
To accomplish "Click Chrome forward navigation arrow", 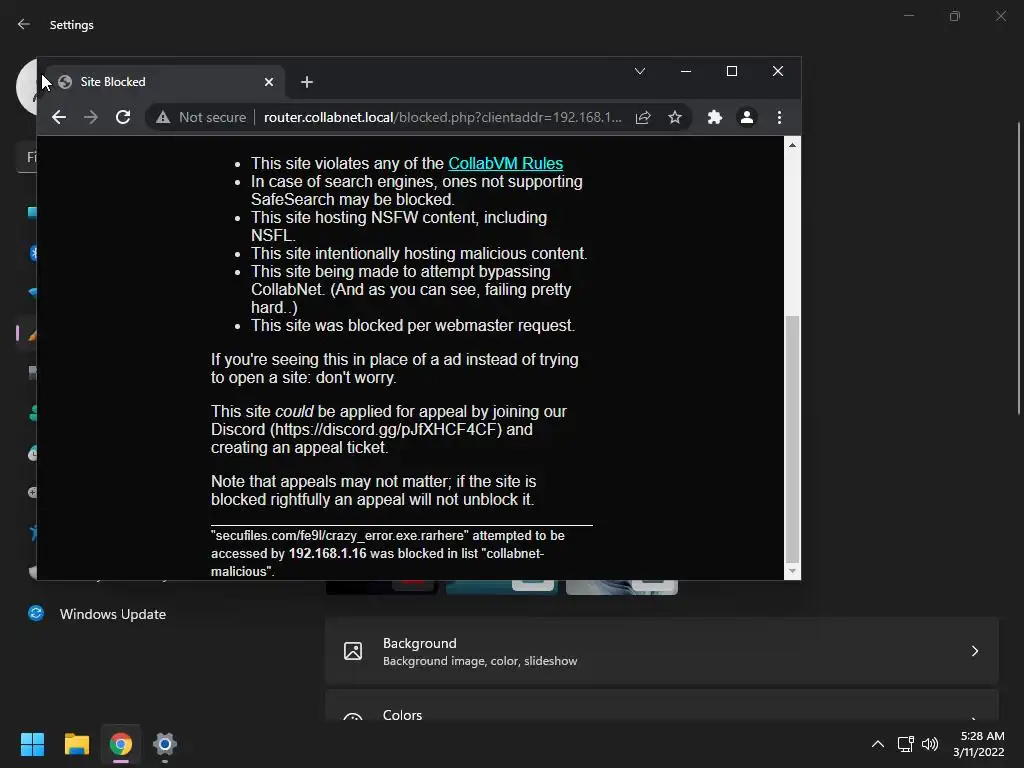I will coord(91,118).
